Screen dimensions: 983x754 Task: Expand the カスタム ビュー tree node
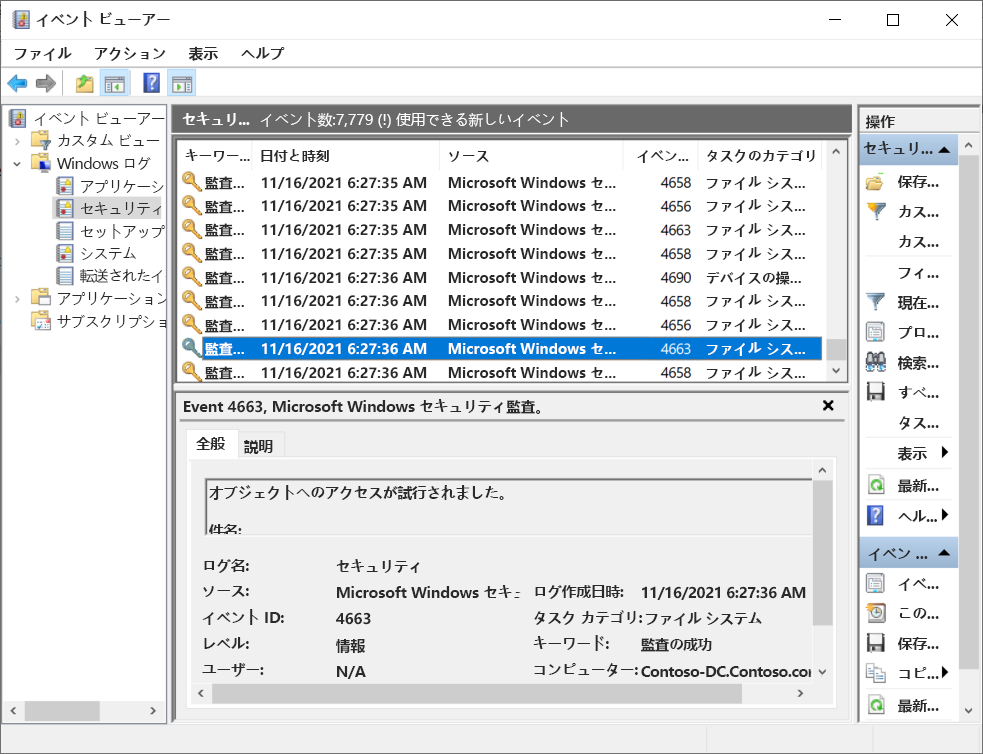[x=17, y=141]
